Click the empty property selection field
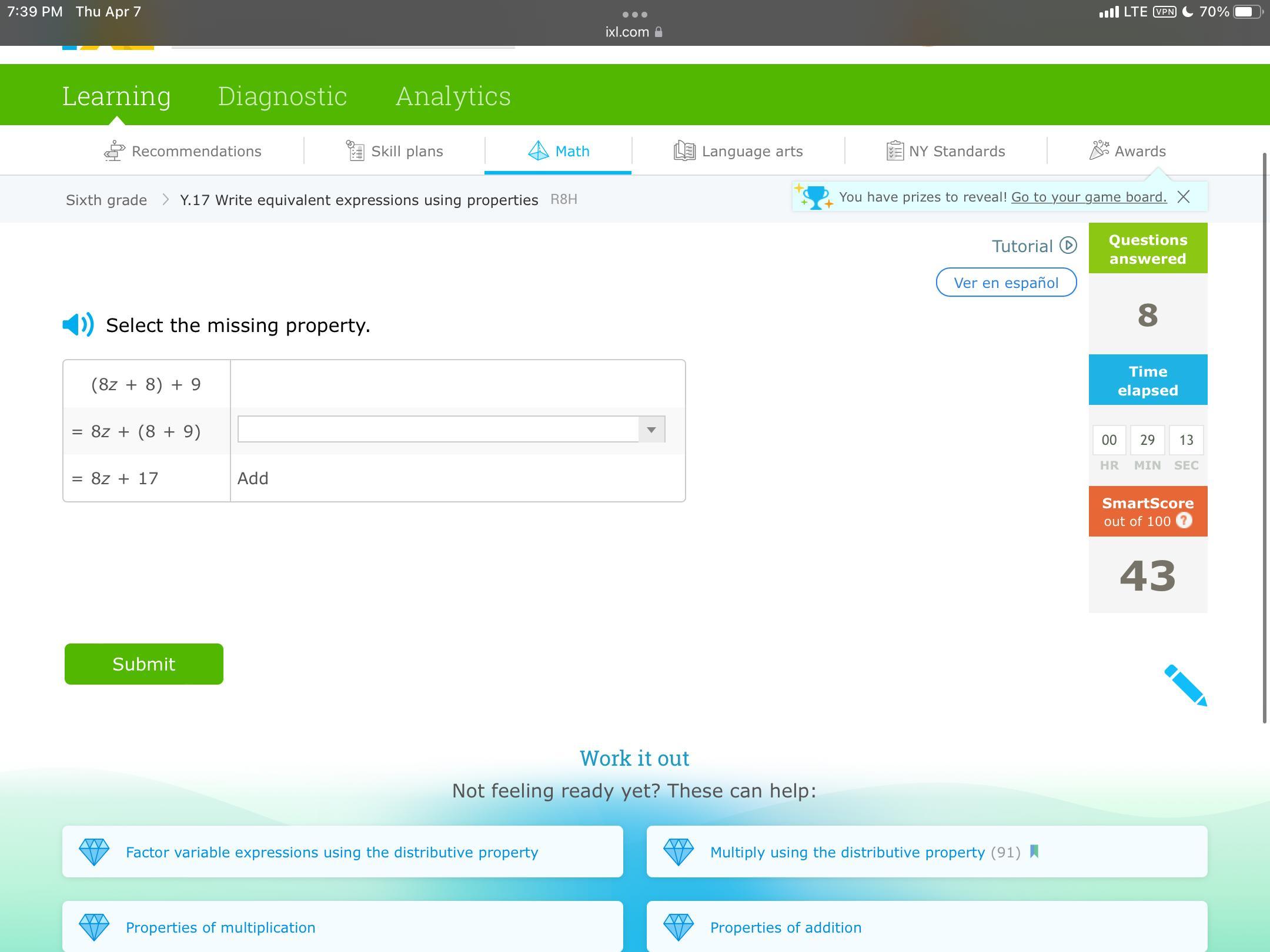 click(x=438, y=430)
